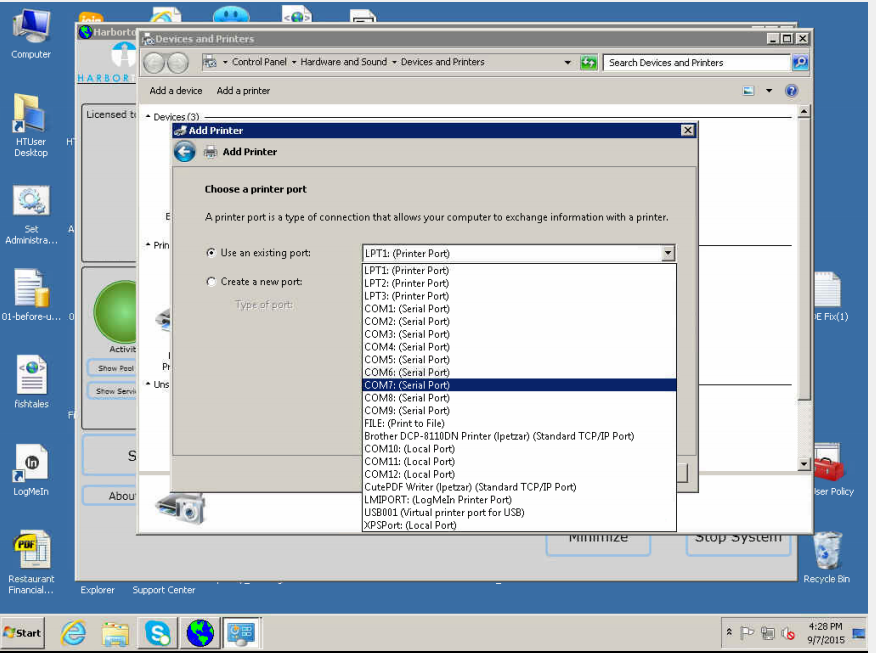The height and width of the screenshot is (653, 876).
Task: Select the Create a new port radio button
Action: tap(209, 281)
